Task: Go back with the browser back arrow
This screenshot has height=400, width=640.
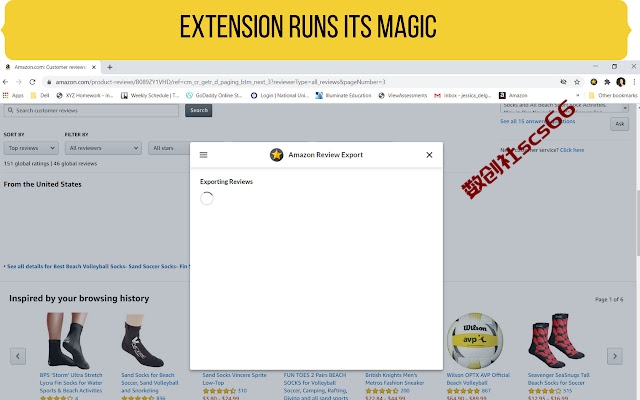Action: tap(5, 82)
